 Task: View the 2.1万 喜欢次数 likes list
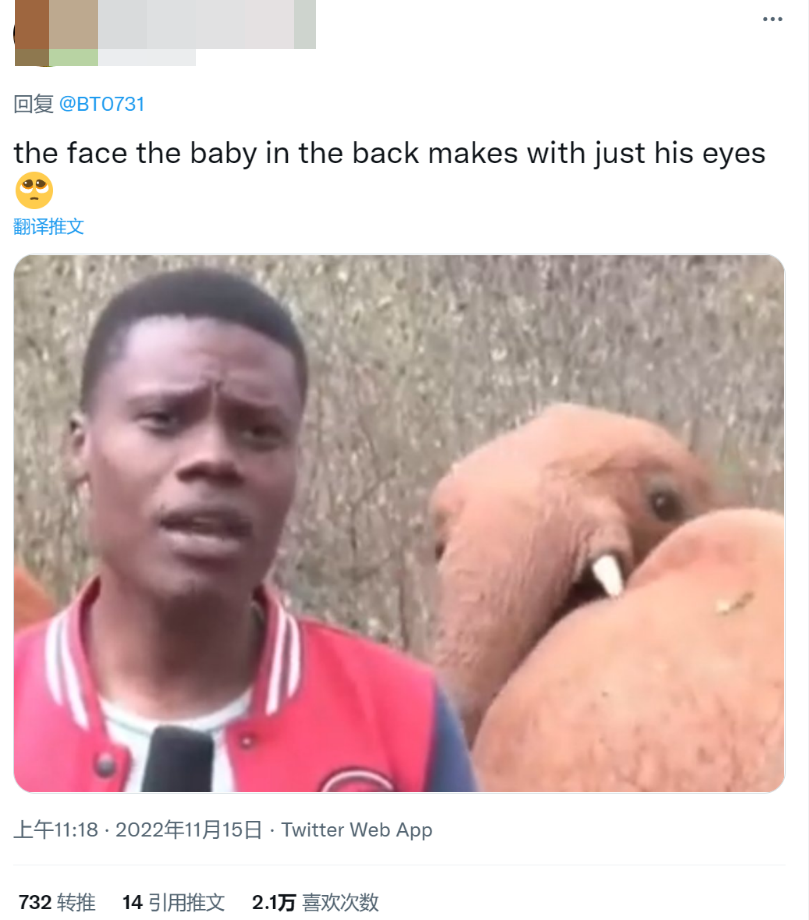tap(316, 902)
